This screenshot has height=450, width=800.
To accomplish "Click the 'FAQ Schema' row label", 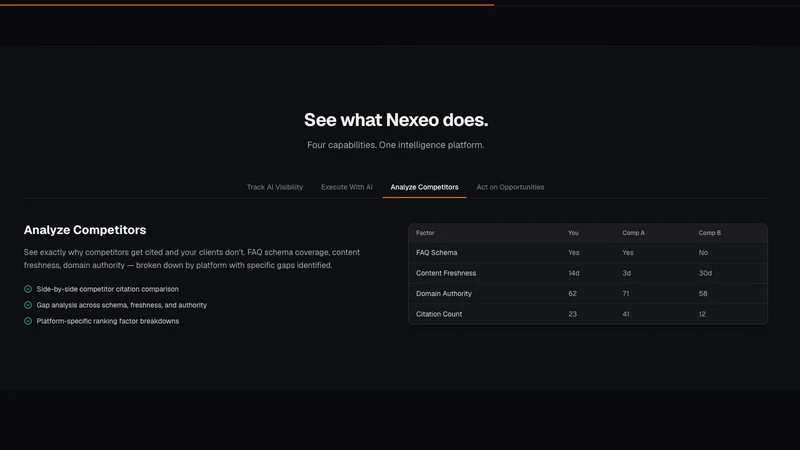I will coord(437,253).
